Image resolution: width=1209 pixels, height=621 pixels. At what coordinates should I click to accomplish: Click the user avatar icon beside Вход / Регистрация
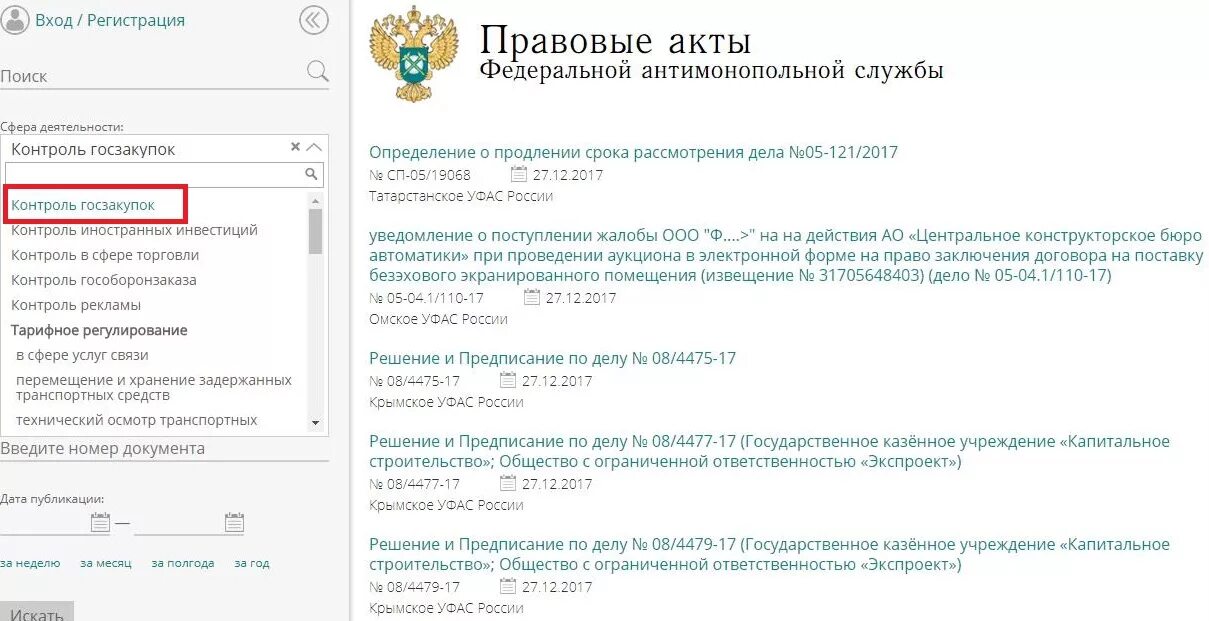(14, 19)
